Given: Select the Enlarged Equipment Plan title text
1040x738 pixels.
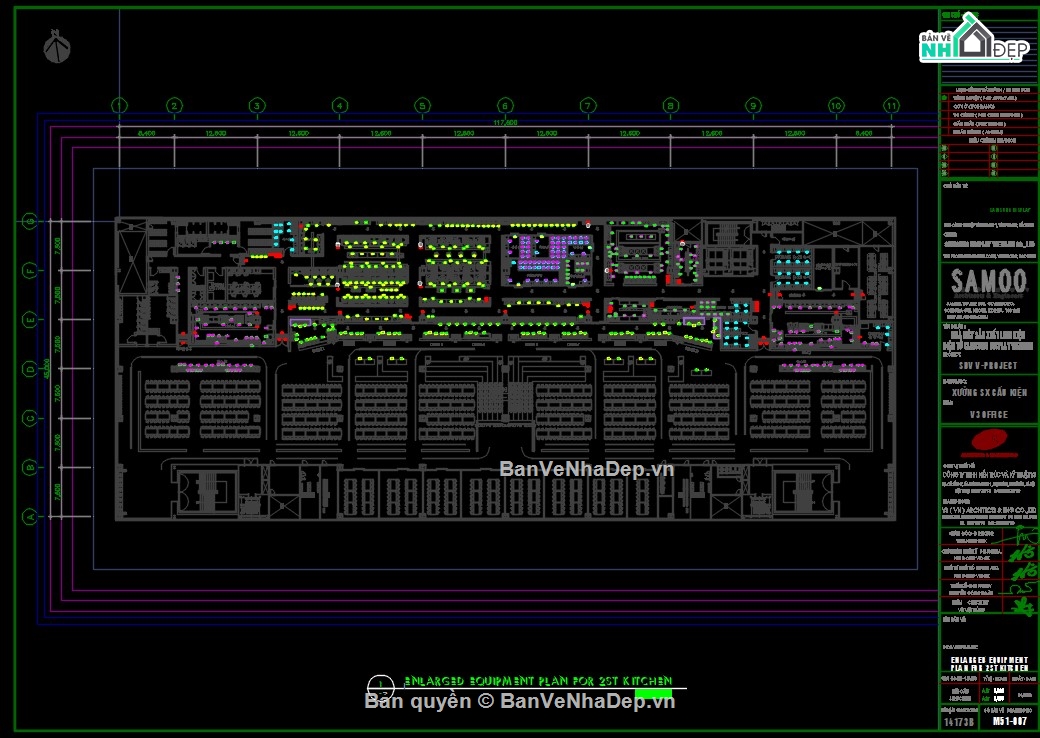Looking at the screenshot, I should click(537, 681).
